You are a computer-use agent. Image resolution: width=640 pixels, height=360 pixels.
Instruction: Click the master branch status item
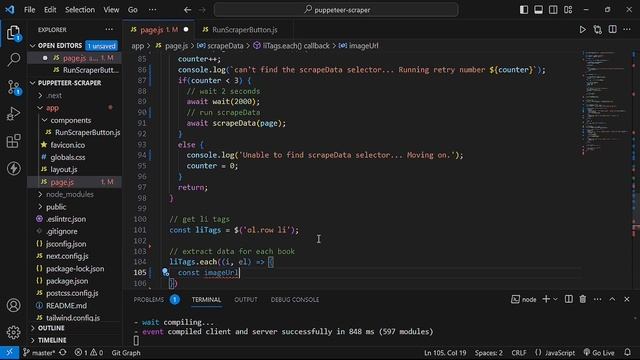click(x=39, y=353)
